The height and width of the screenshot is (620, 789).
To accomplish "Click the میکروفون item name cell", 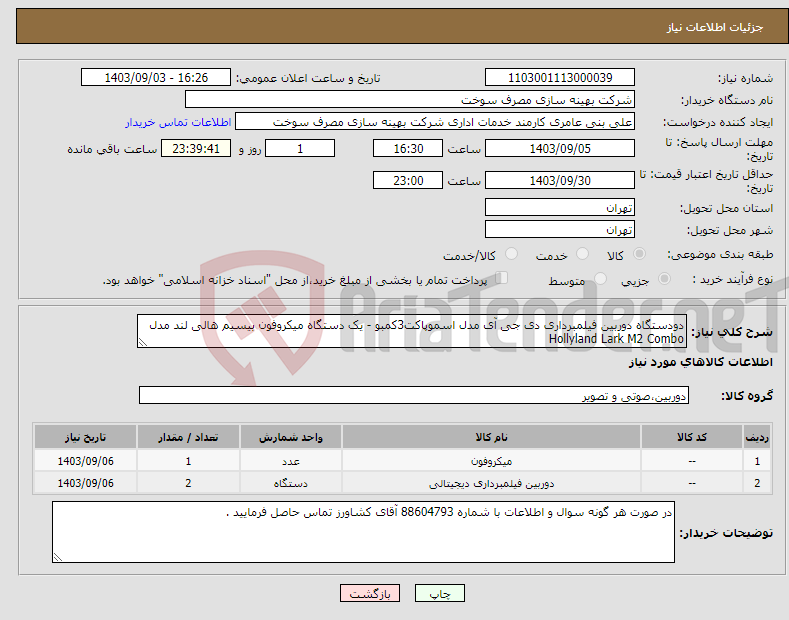I will coord(491,461).
